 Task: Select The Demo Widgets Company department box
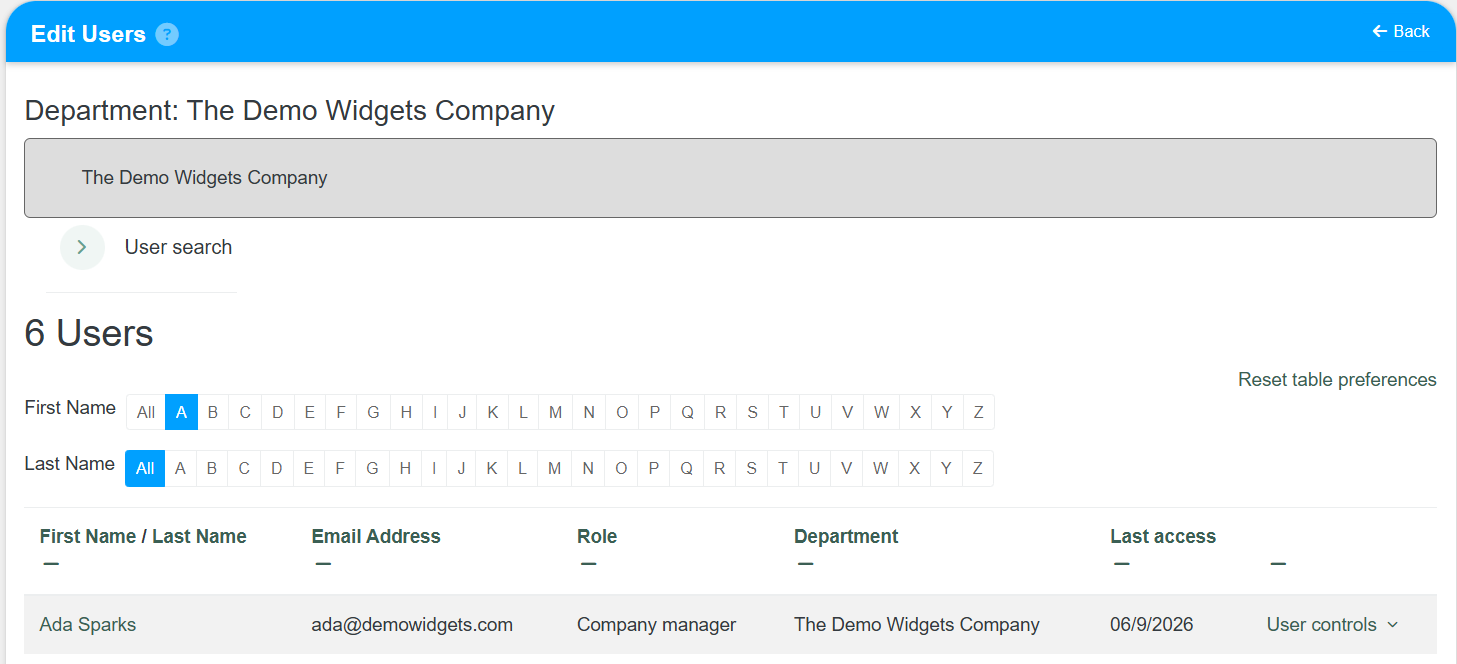point(730,178)
